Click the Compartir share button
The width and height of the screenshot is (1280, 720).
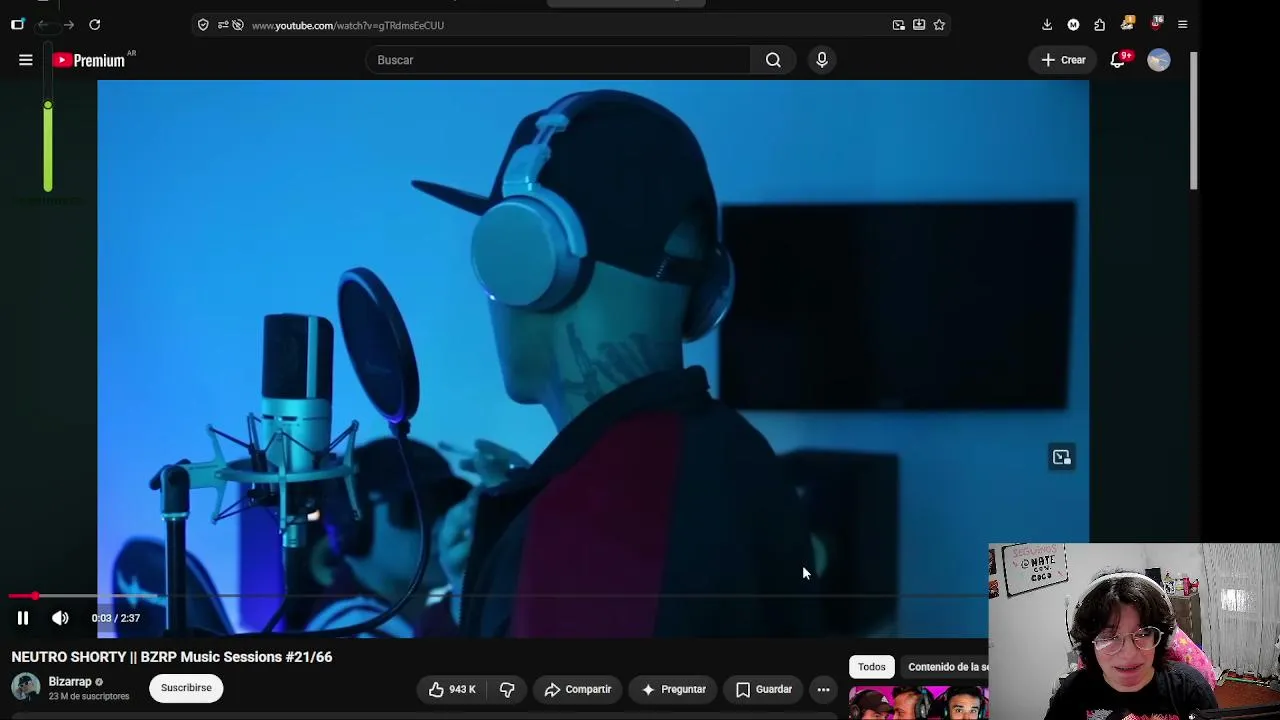coord(578,689)
